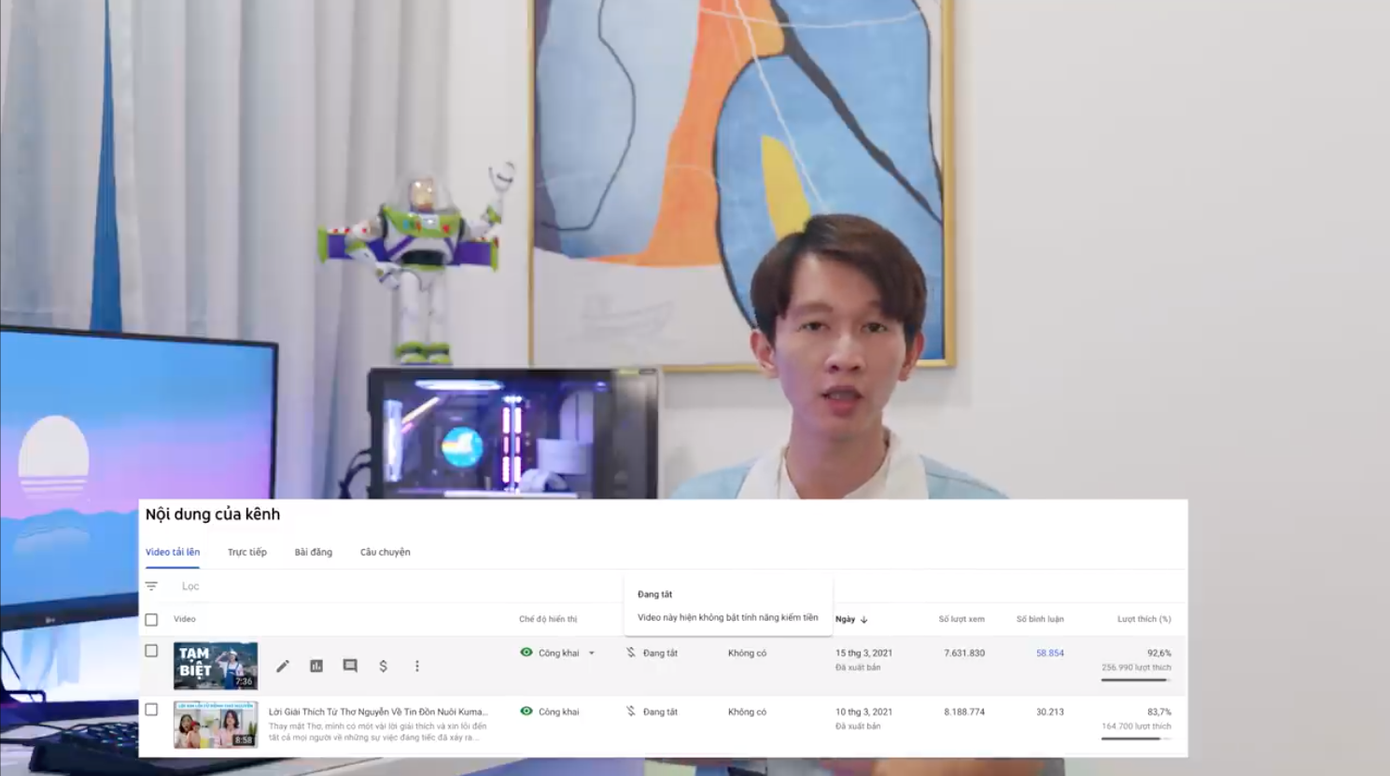Click green eye visibility icon on second video
This screenshot has height=776, width=1390.
526,712
